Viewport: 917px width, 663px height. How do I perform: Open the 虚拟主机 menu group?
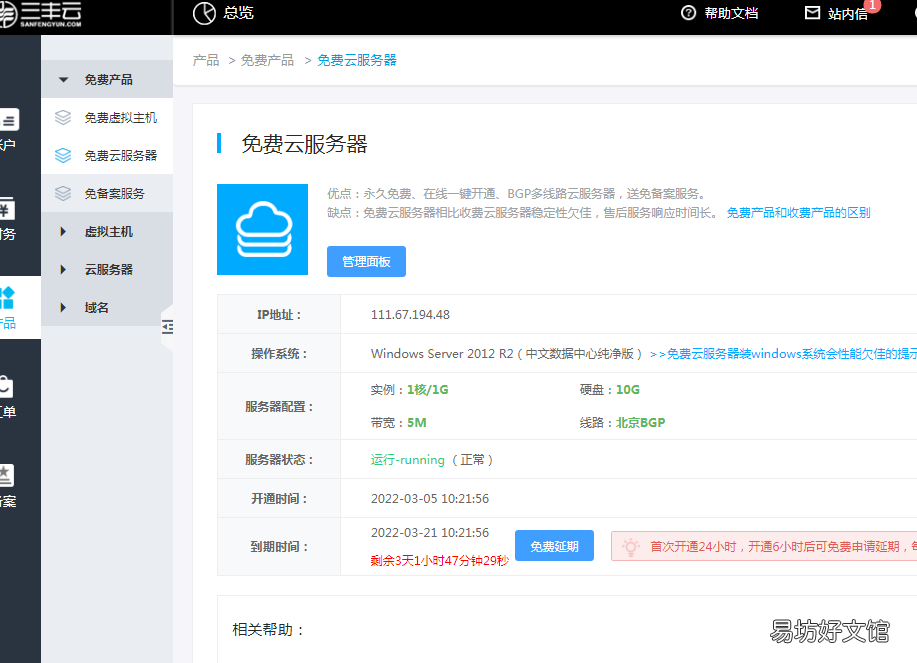107,232
